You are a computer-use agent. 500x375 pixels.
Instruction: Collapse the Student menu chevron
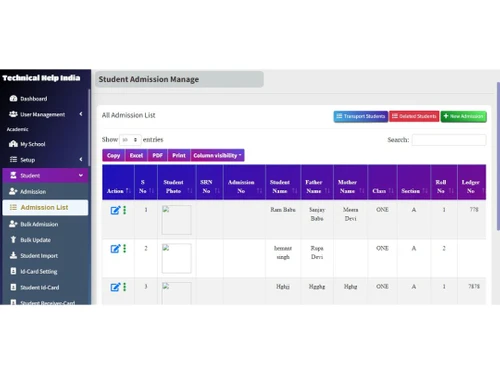tap(81, 175)
